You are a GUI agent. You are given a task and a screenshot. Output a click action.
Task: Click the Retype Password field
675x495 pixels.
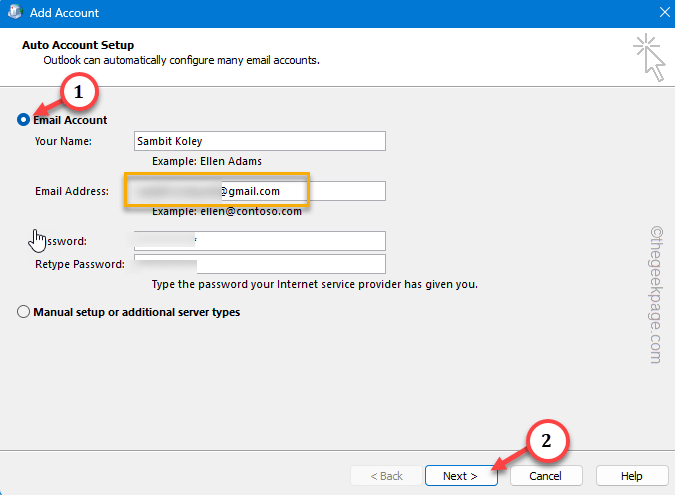(259, 264)
